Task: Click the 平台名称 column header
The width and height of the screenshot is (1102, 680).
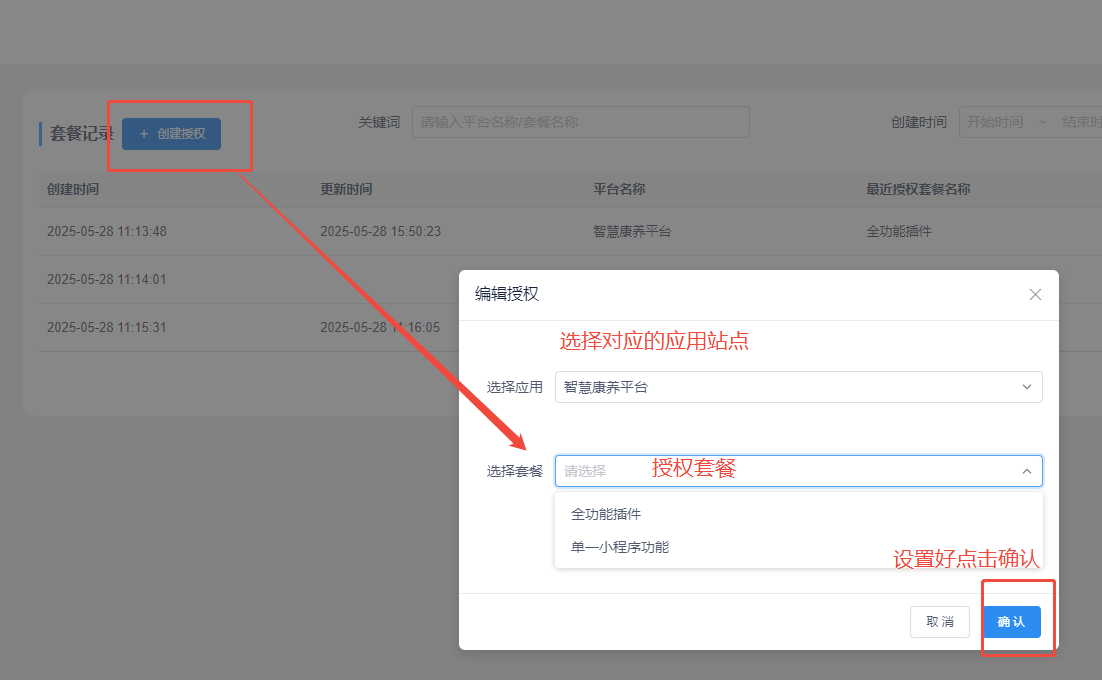Action: [x=619, y=189]
